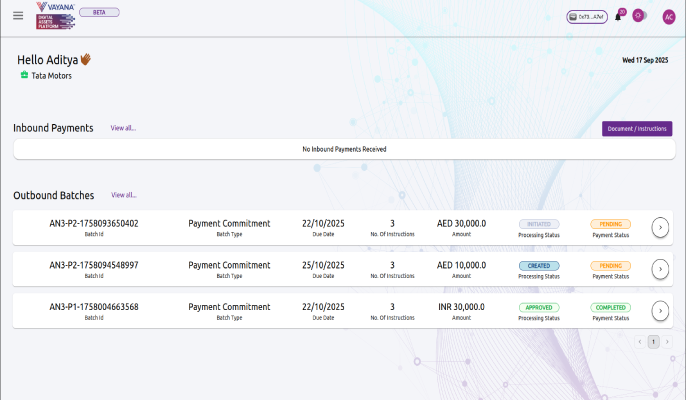Screen dimensions: 686x400
Task: Click the BETA badge
Action: pos(106,12)
